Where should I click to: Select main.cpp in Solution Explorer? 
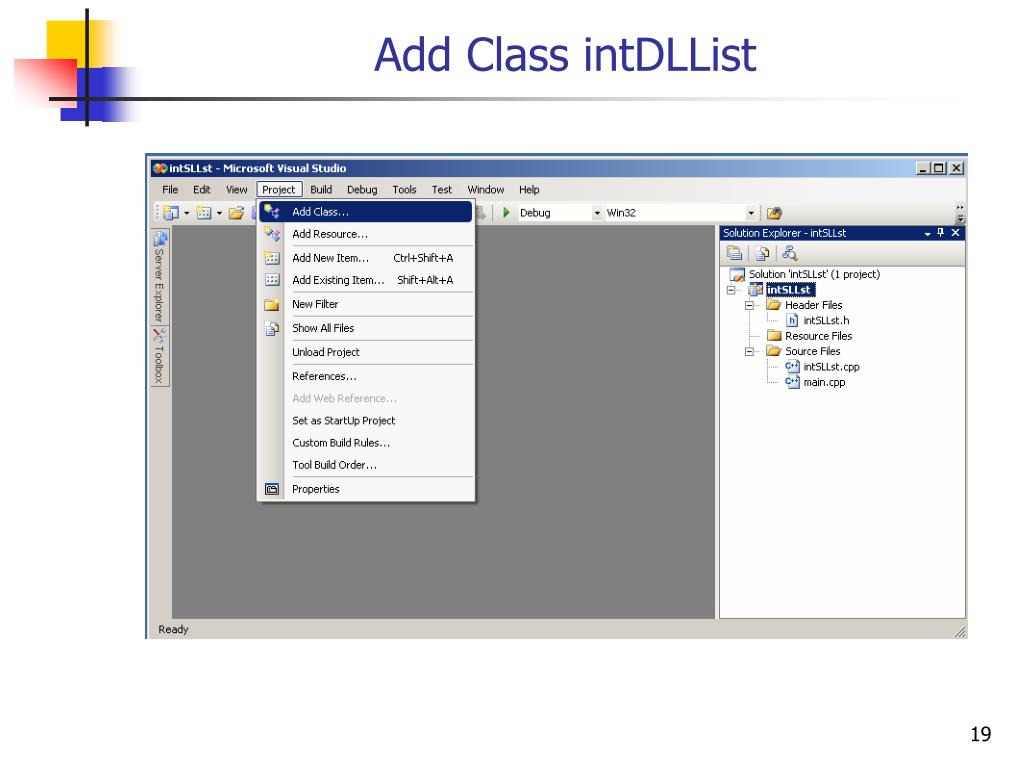click(x=824, y=383)
